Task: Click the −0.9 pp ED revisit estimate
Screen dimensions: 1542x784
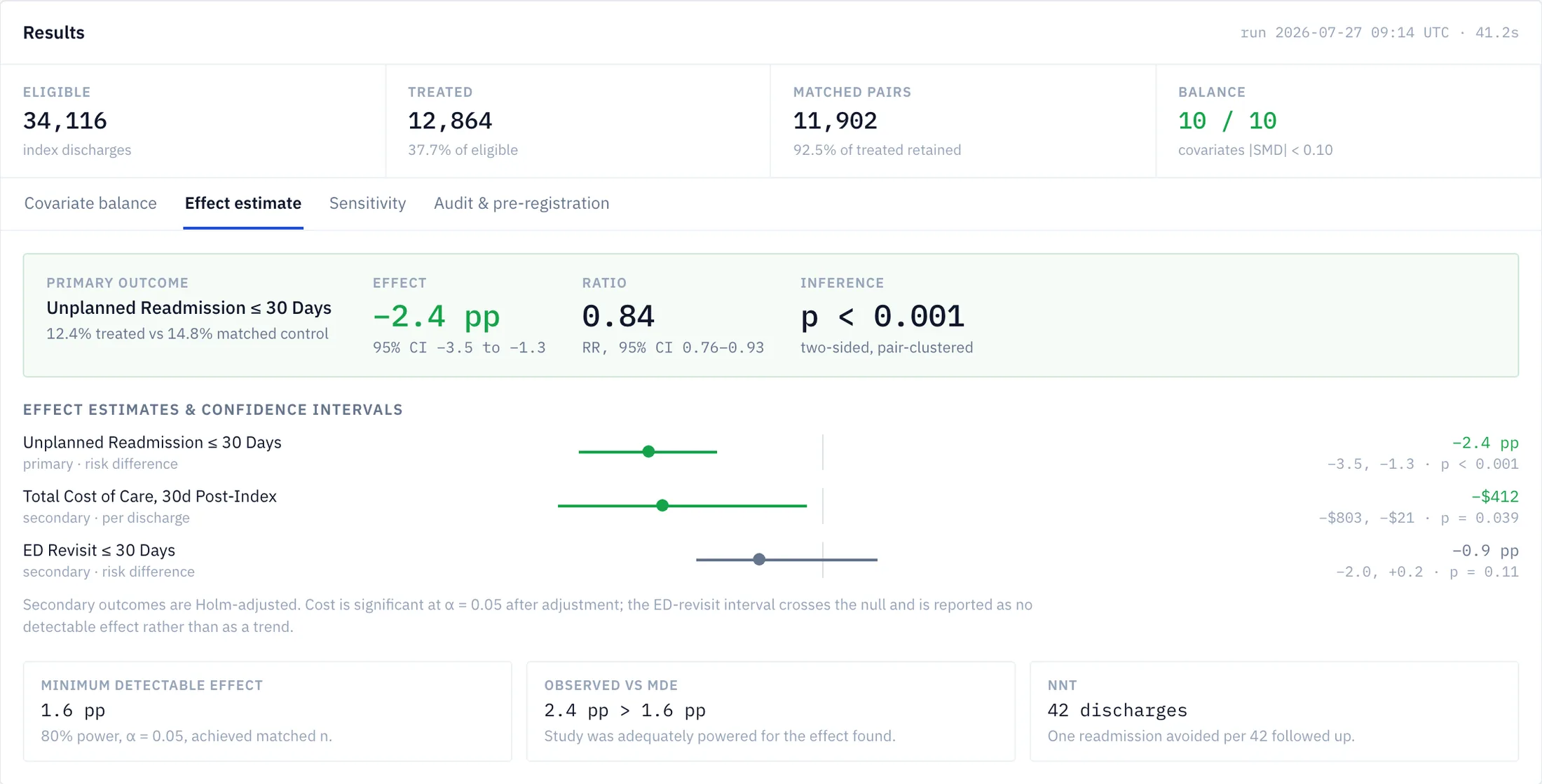Action: [x=1485, y=551]
